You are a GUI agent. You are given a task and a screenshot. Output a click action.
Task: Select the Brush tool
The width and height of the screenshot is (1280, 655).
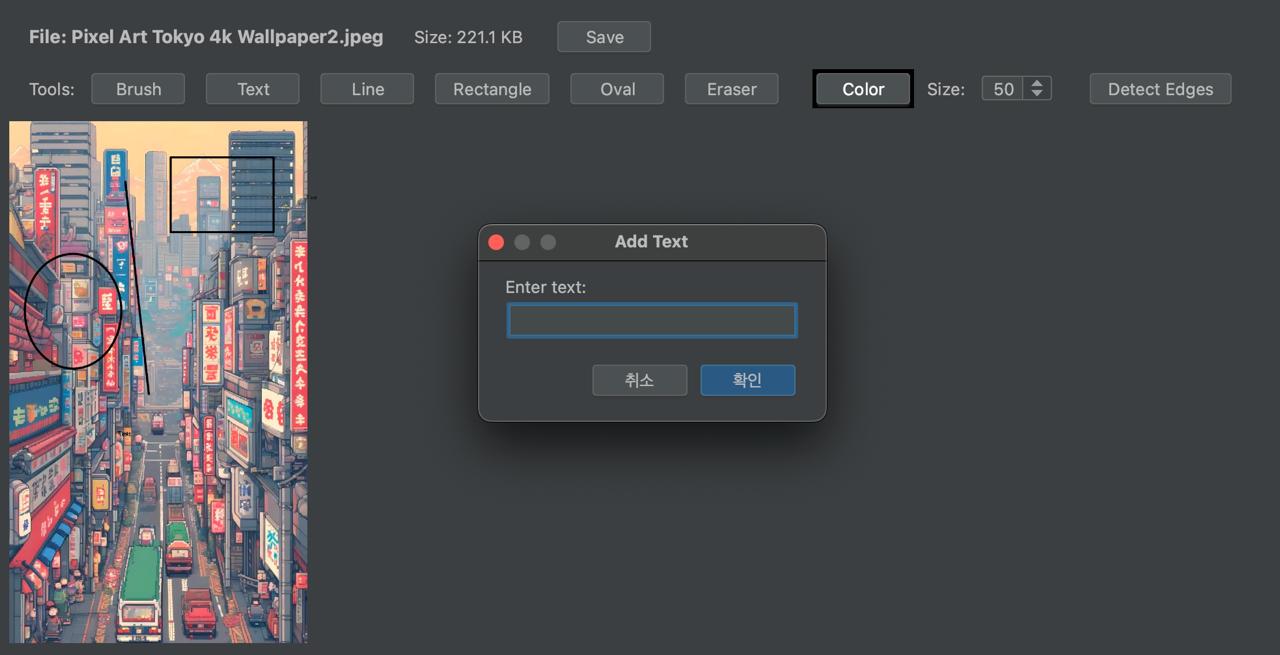(x=137, y=88)
